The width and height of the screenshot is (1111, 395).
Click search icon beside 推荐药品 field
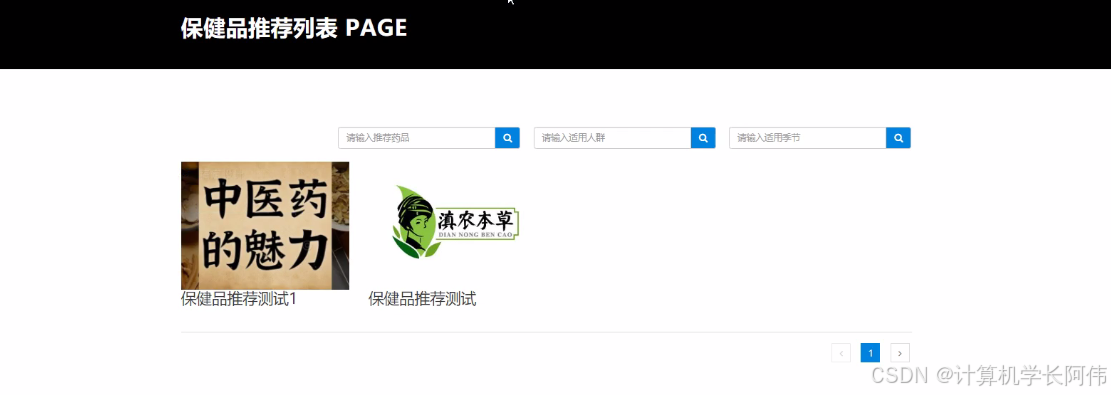[x=507, y=138]
